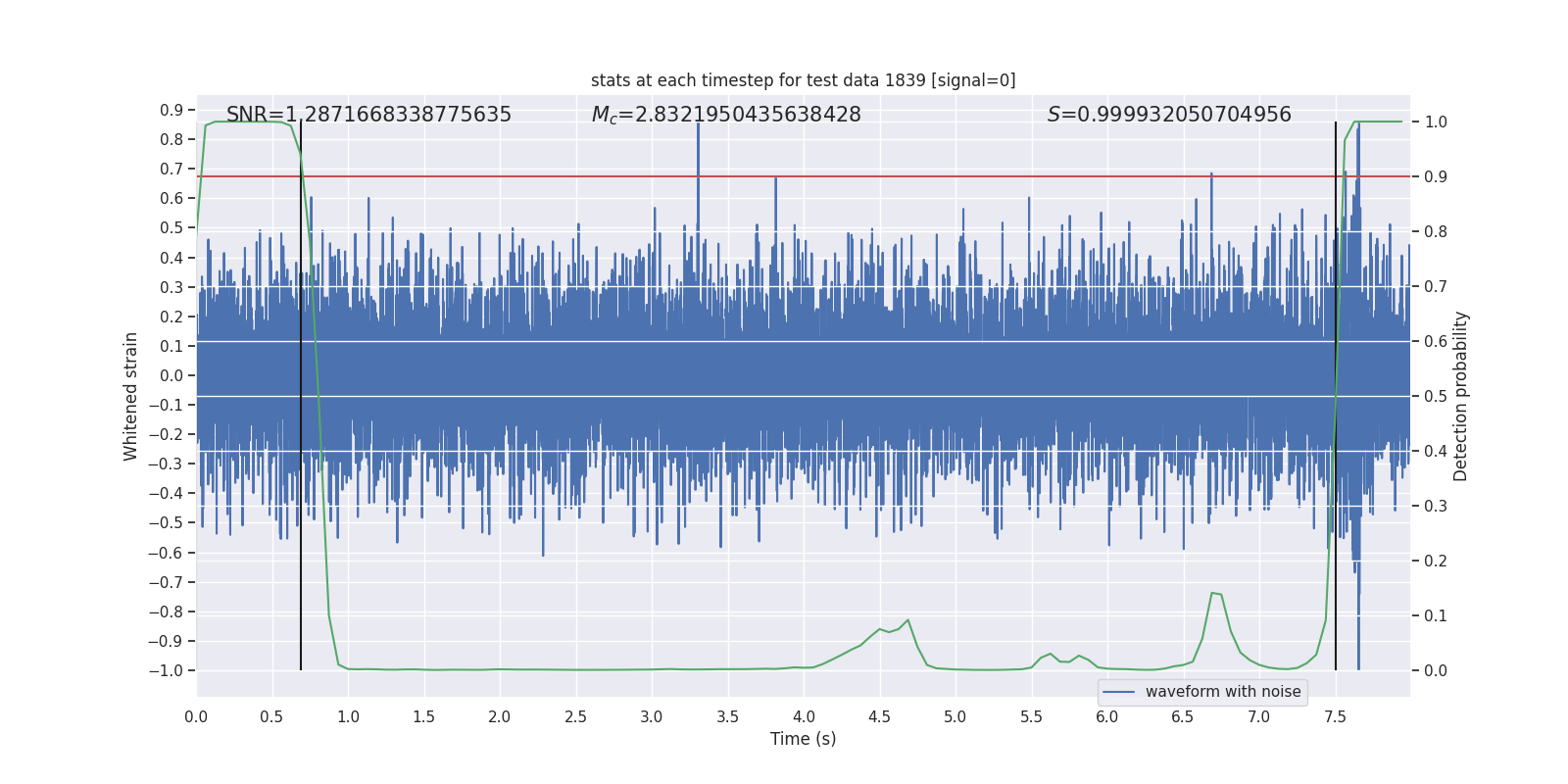Click the −0.2 tick on the Whitened strain axis
The height and width of the screenshot is (784, 1568).
(166, 434)
